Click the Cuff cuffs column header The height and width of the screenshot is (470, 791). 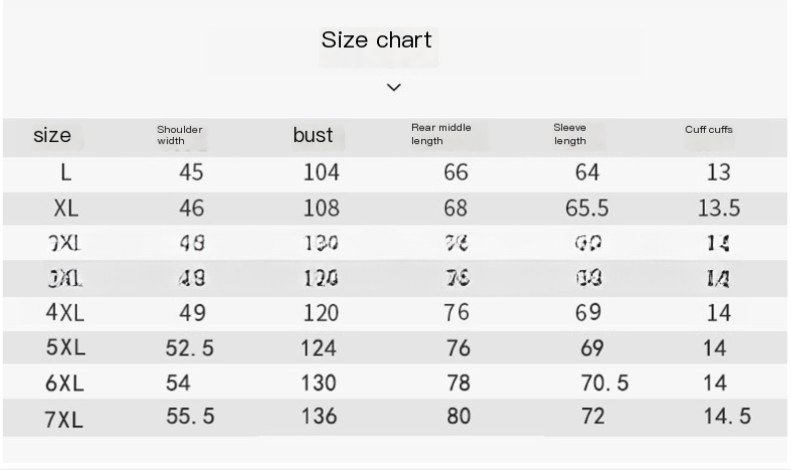tap(709, 129)
